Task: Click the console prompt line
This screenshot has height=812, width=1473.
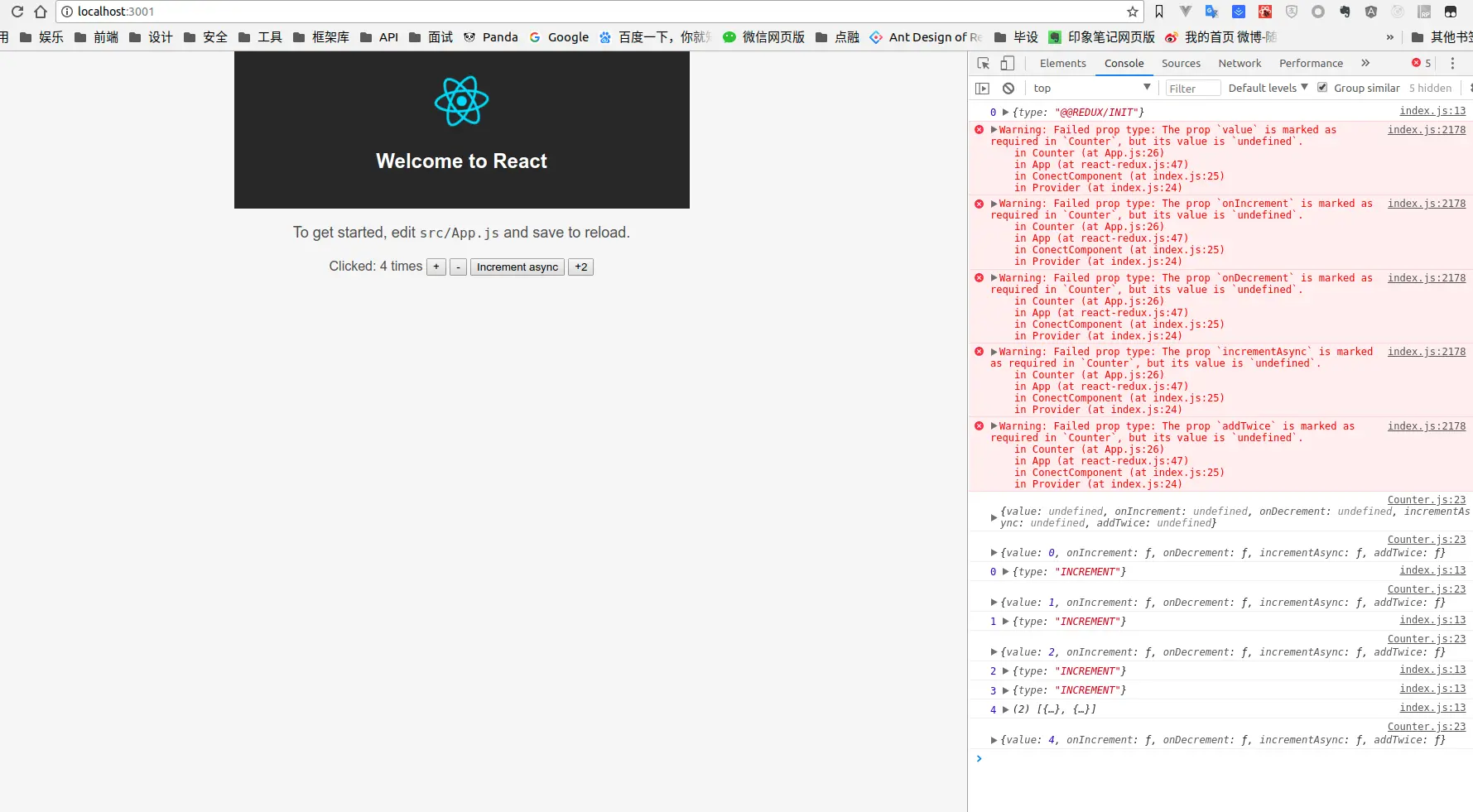Action: tap(1220, 759)
